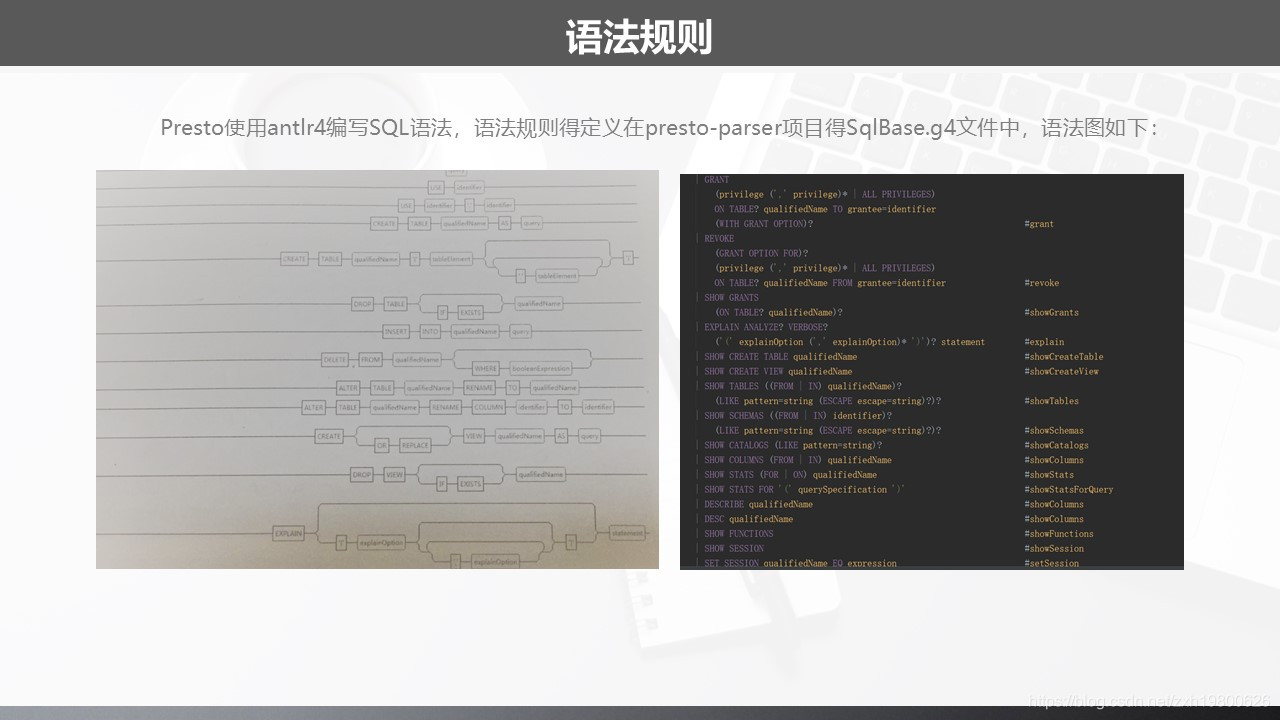Click the SHOW FUNCTIONS code line
The image size is (1280, 720).
click(738, 534)
